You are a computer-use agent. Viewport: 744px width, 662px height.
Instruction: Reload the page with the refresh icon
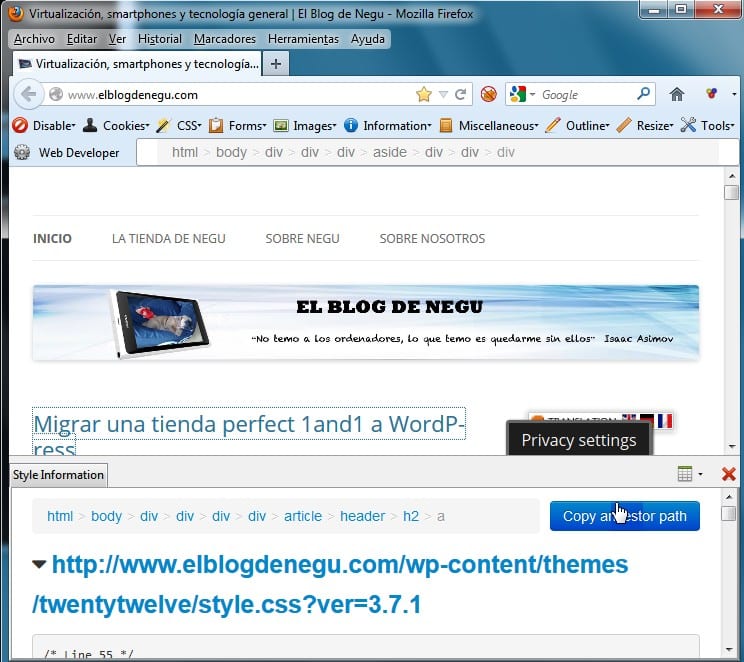click(x=461, y=95)
